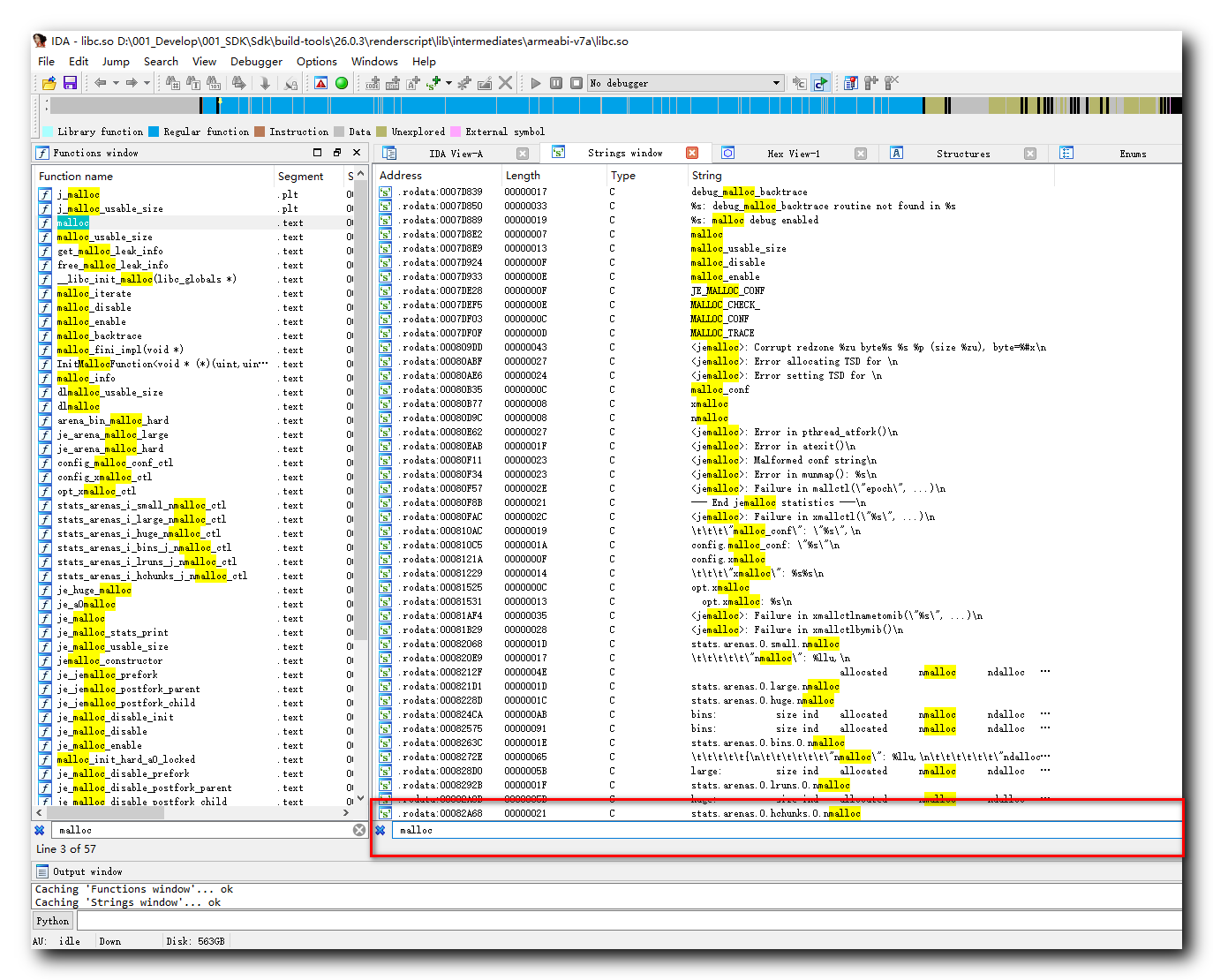The height and width of the screenshot is (980, 1213).
Task: Expand the back-navigation arrow dropdown
Action: [116, 82]
